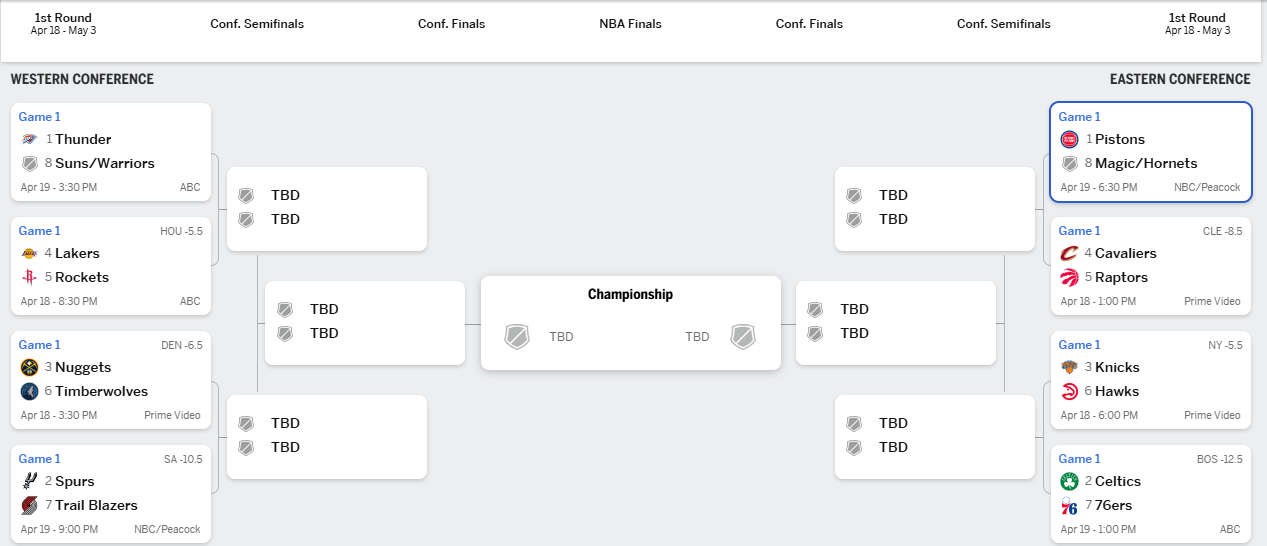Click the Celtics team logo
This screenshot has width=1267, height=546.
pyautogui.click(x=1069, y=481)
